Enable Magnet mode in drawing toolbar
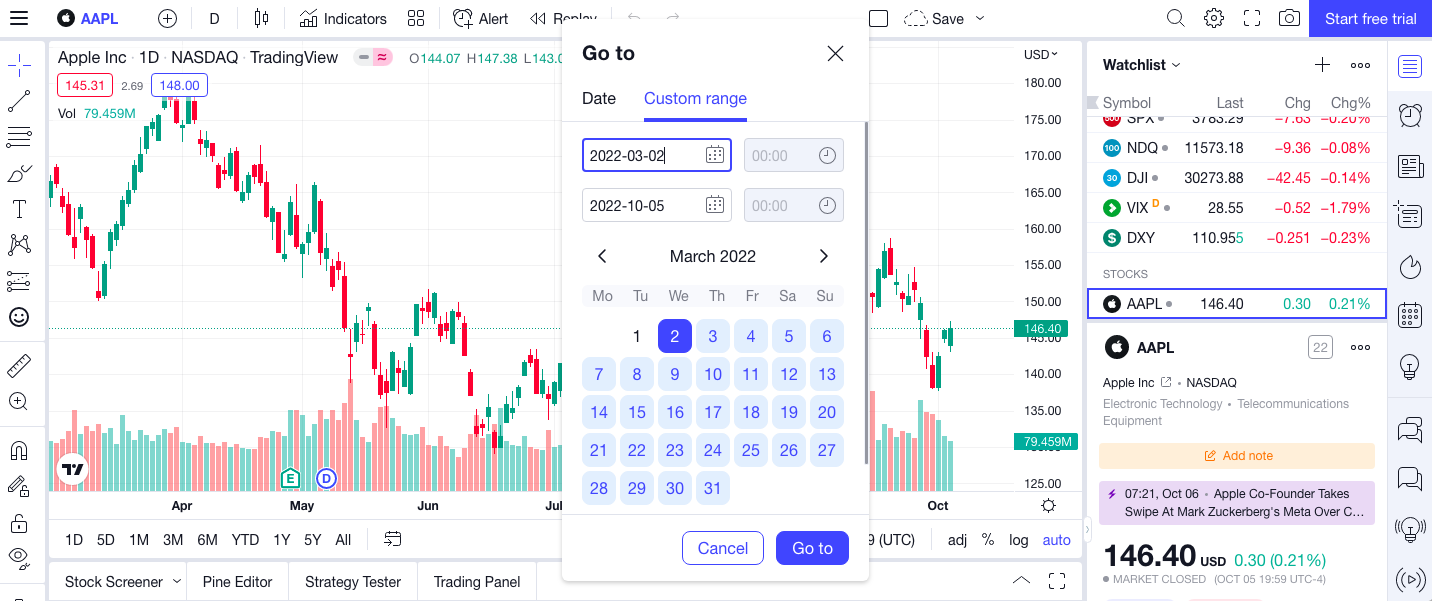Viewport: 1432px width, 601px height. pyautogui.click(x=18, y=450)
